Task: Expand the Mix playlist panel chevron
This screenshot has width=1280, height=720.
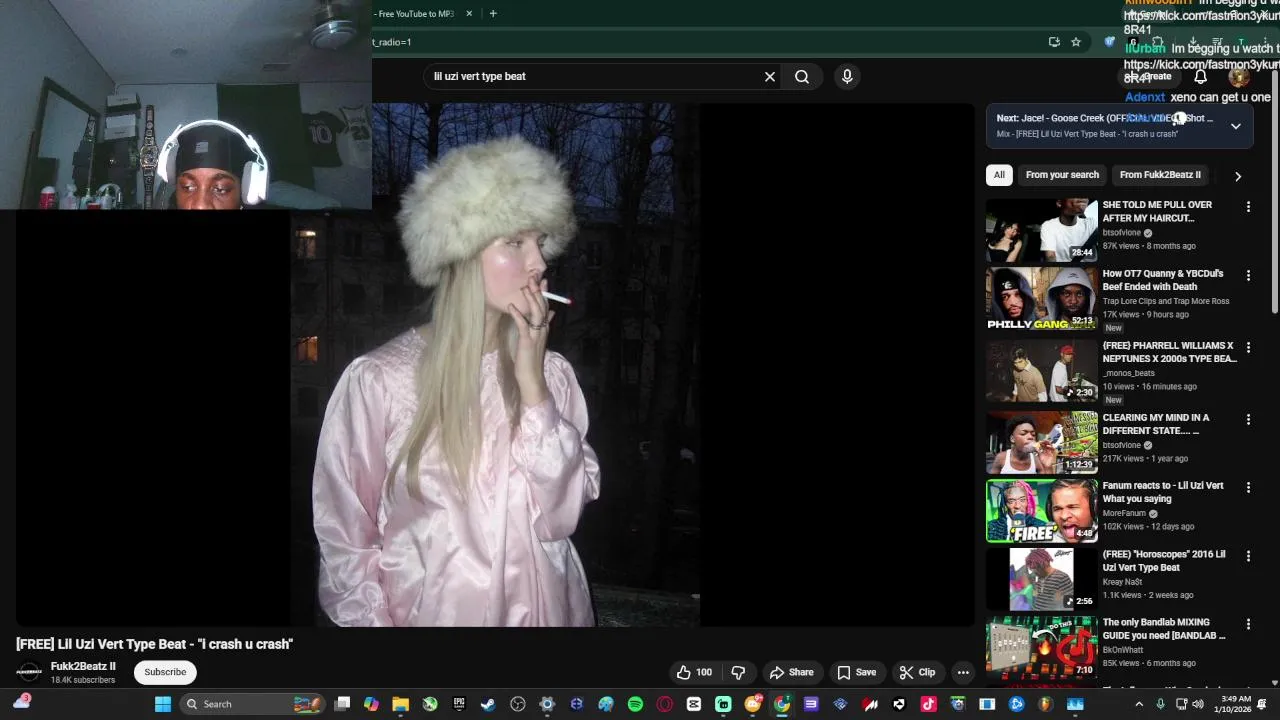Action: [x=1236, y=126]
